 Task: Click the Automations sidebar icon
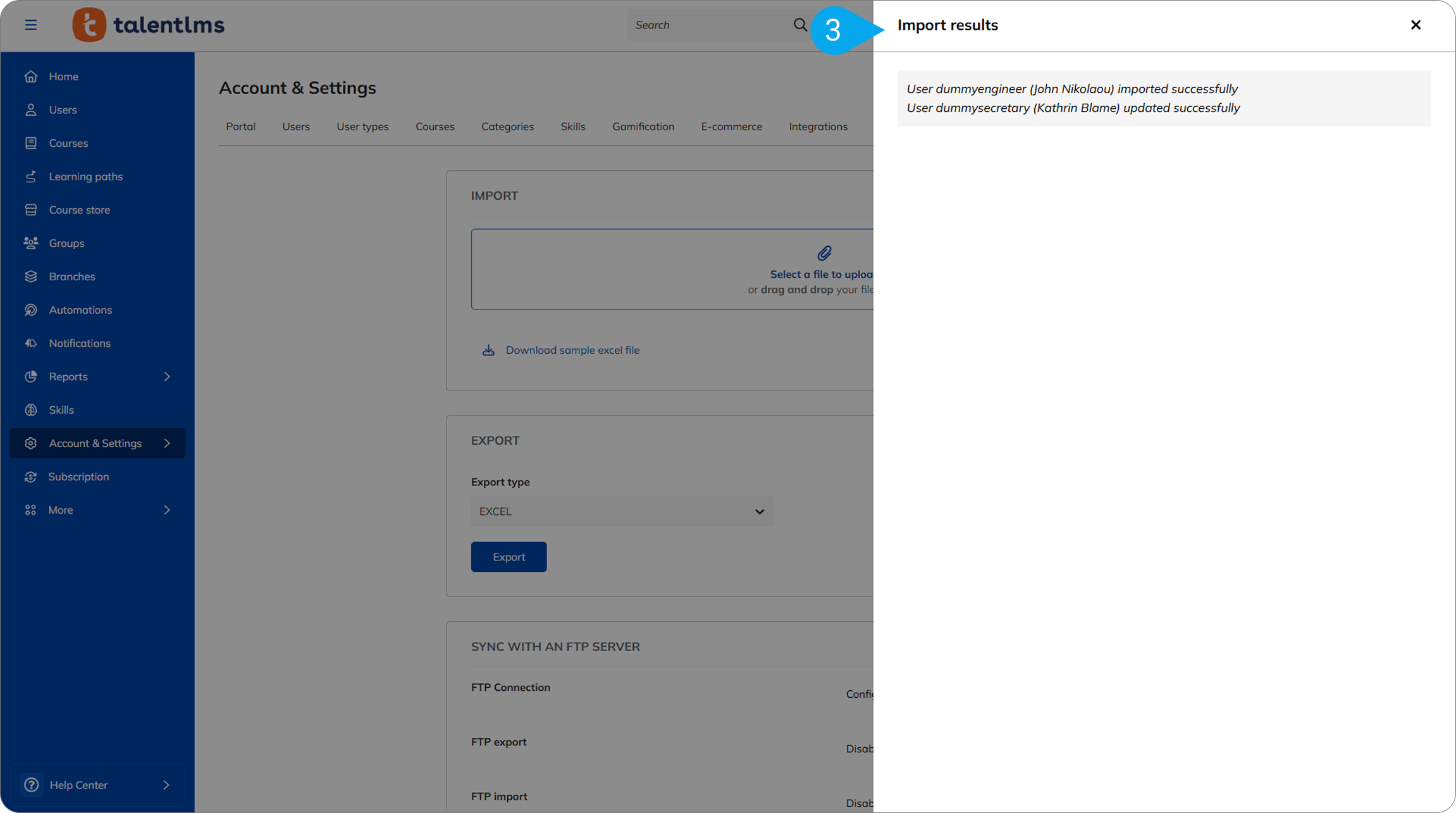[30, 310]
